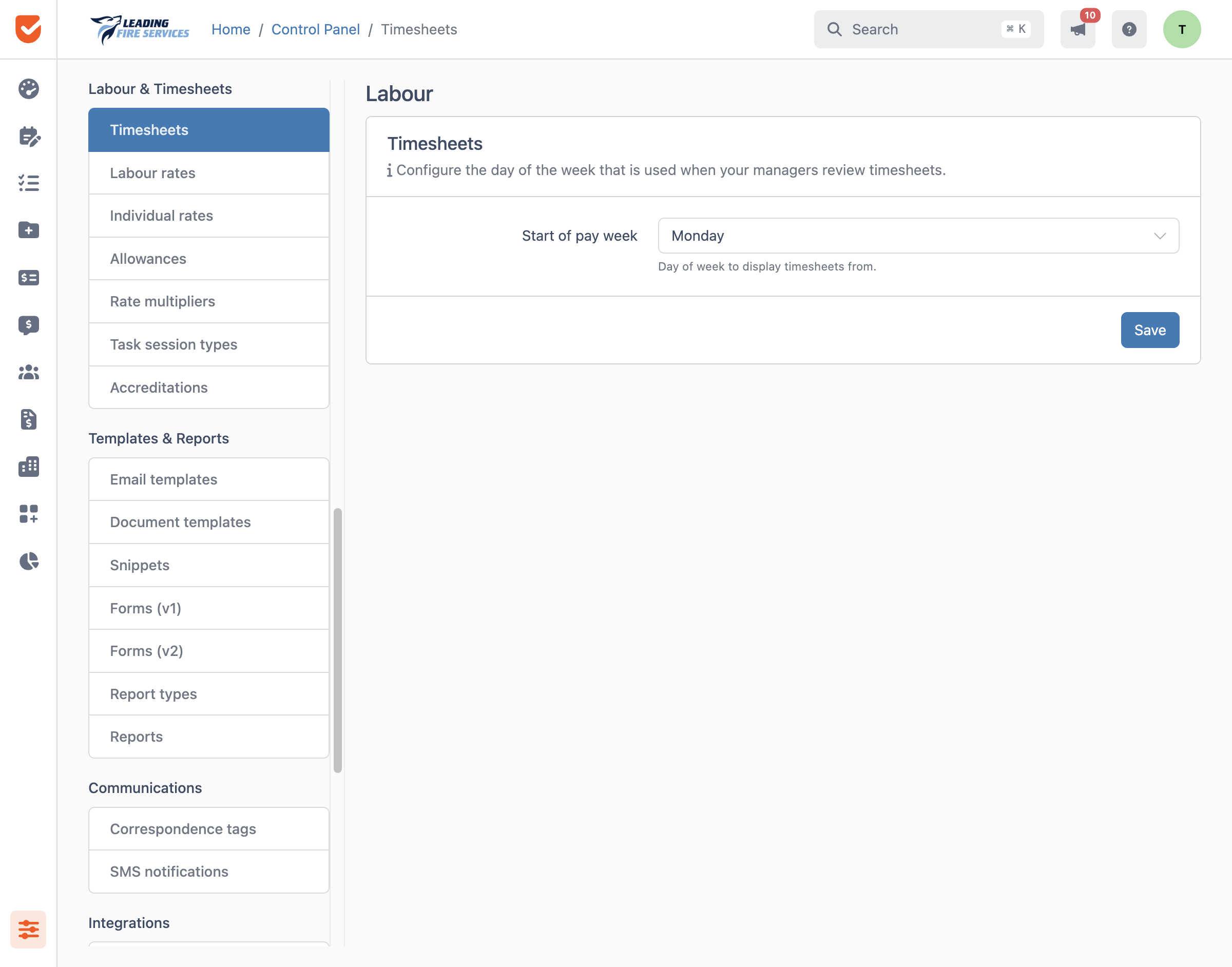Open the control panel sliders icon

coord(28,929)
